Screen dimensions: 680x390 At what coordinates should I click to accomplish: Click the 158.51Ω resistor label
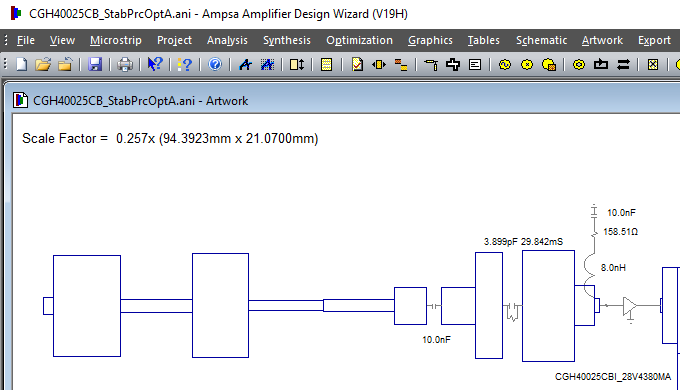[x=620, y=232]
